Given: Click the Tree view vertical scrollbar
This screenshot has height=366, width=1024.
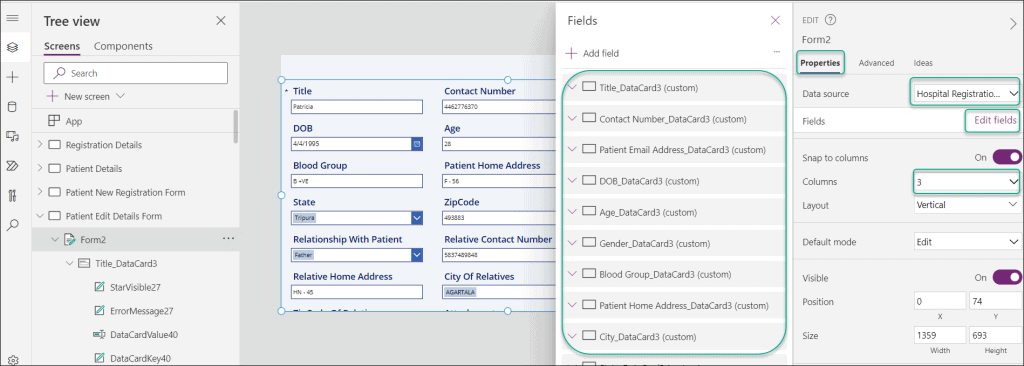Looking at the screenshot, I should pos(236,127).
